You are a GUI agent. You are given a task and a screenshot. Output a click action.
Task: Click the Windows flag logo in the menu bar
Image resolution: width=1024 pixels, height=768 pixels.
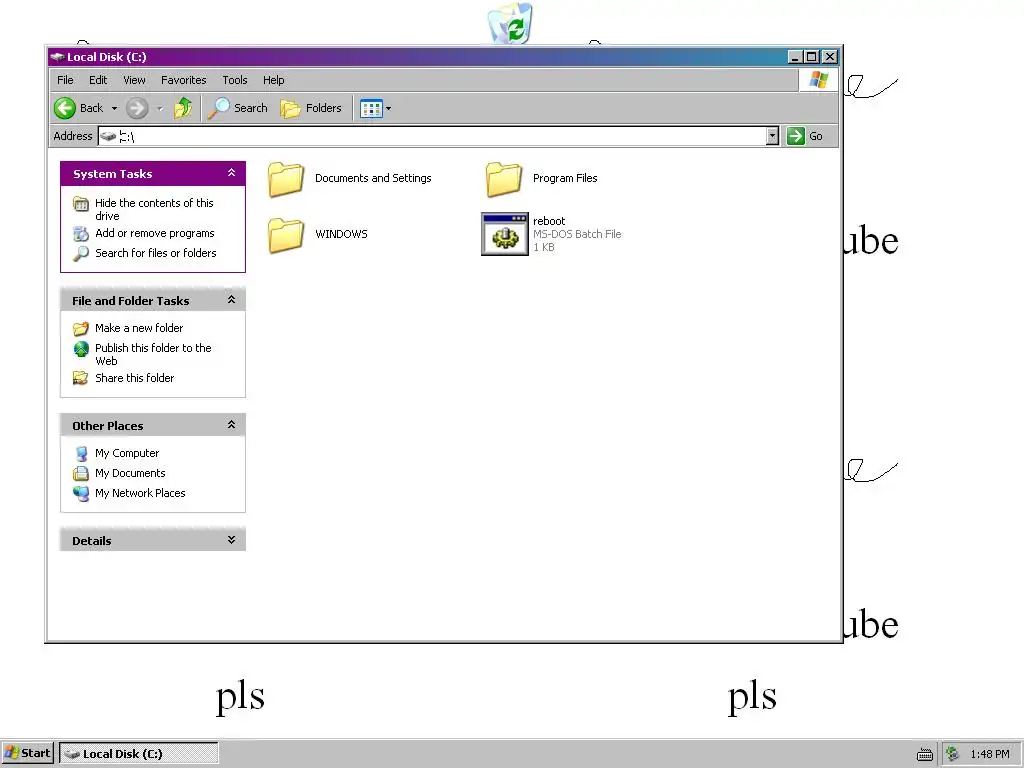tap(818, 80)
